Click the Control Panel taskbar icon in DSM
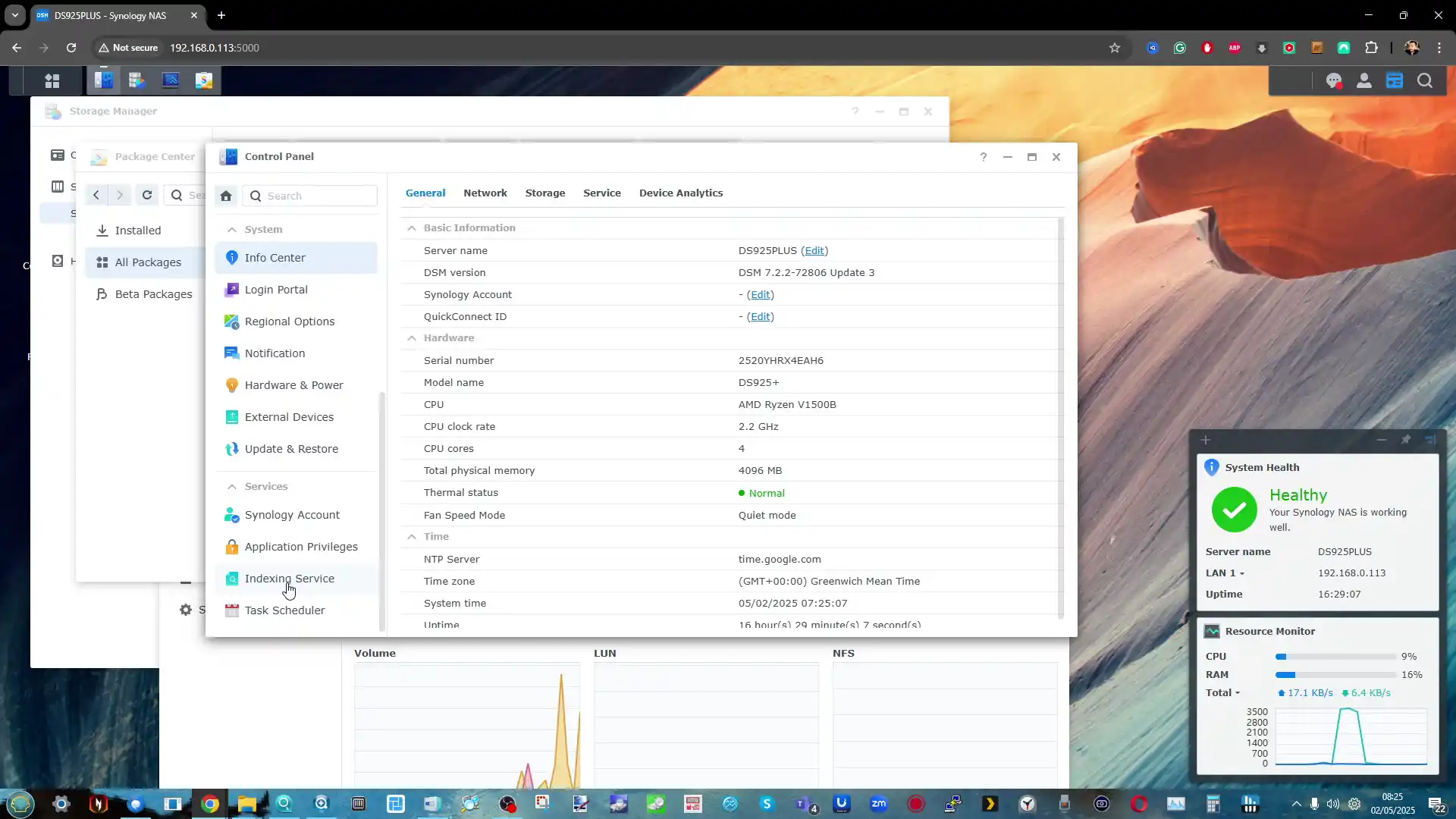 [x=104, y=80]
